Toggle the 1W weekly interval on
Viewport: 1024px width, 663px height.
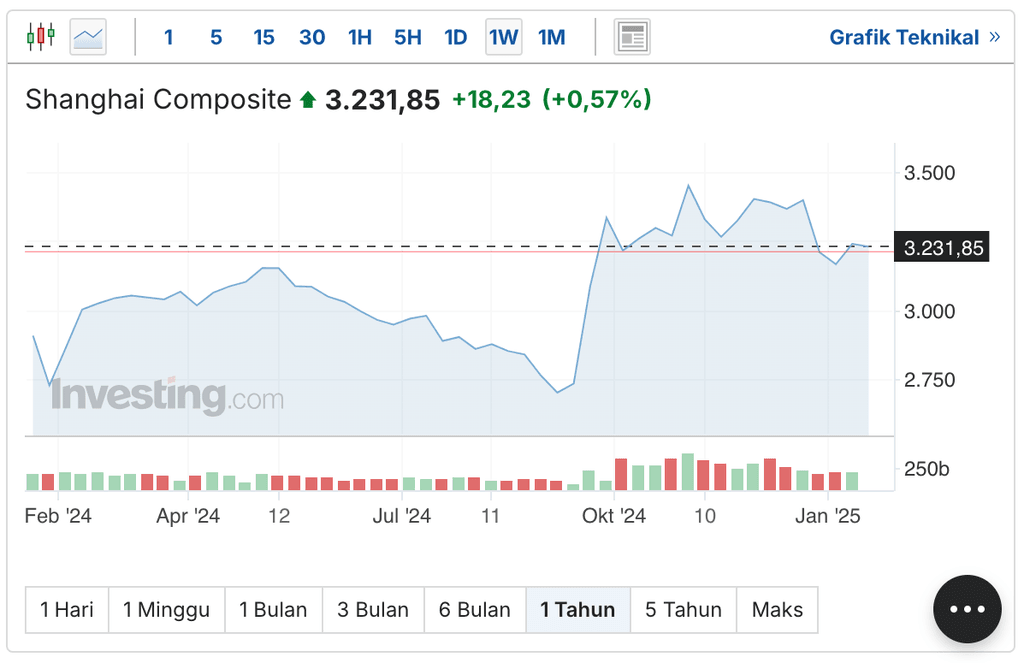(503, 37)
